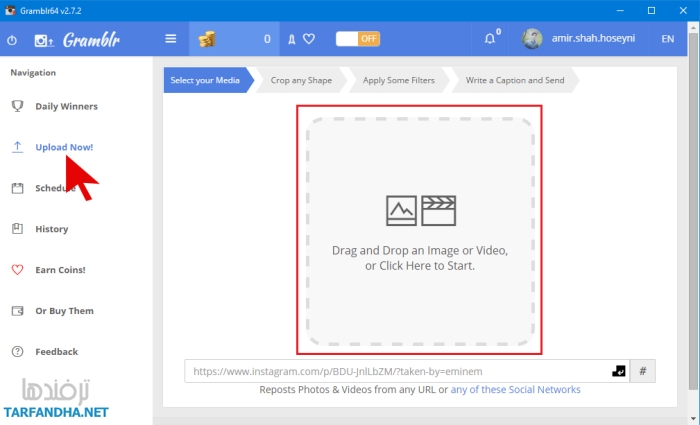The width and height of the screenshot is (700, 425).
Task: Maximize the Gramblr64 window
Action: click(651, 11)
